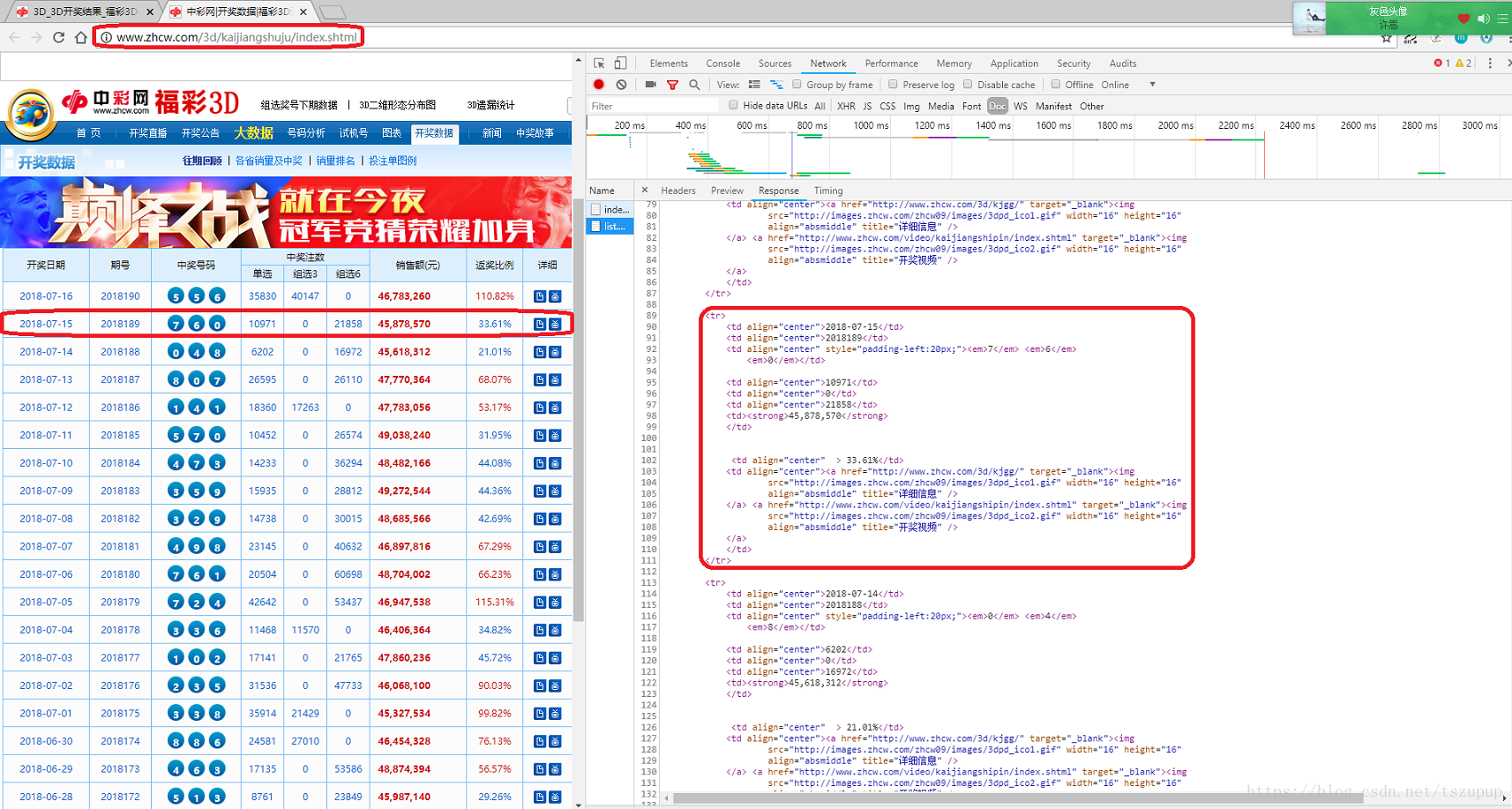Stop recording the network log
Viewport: 1512px width, 809px height.
click(599, 85)
